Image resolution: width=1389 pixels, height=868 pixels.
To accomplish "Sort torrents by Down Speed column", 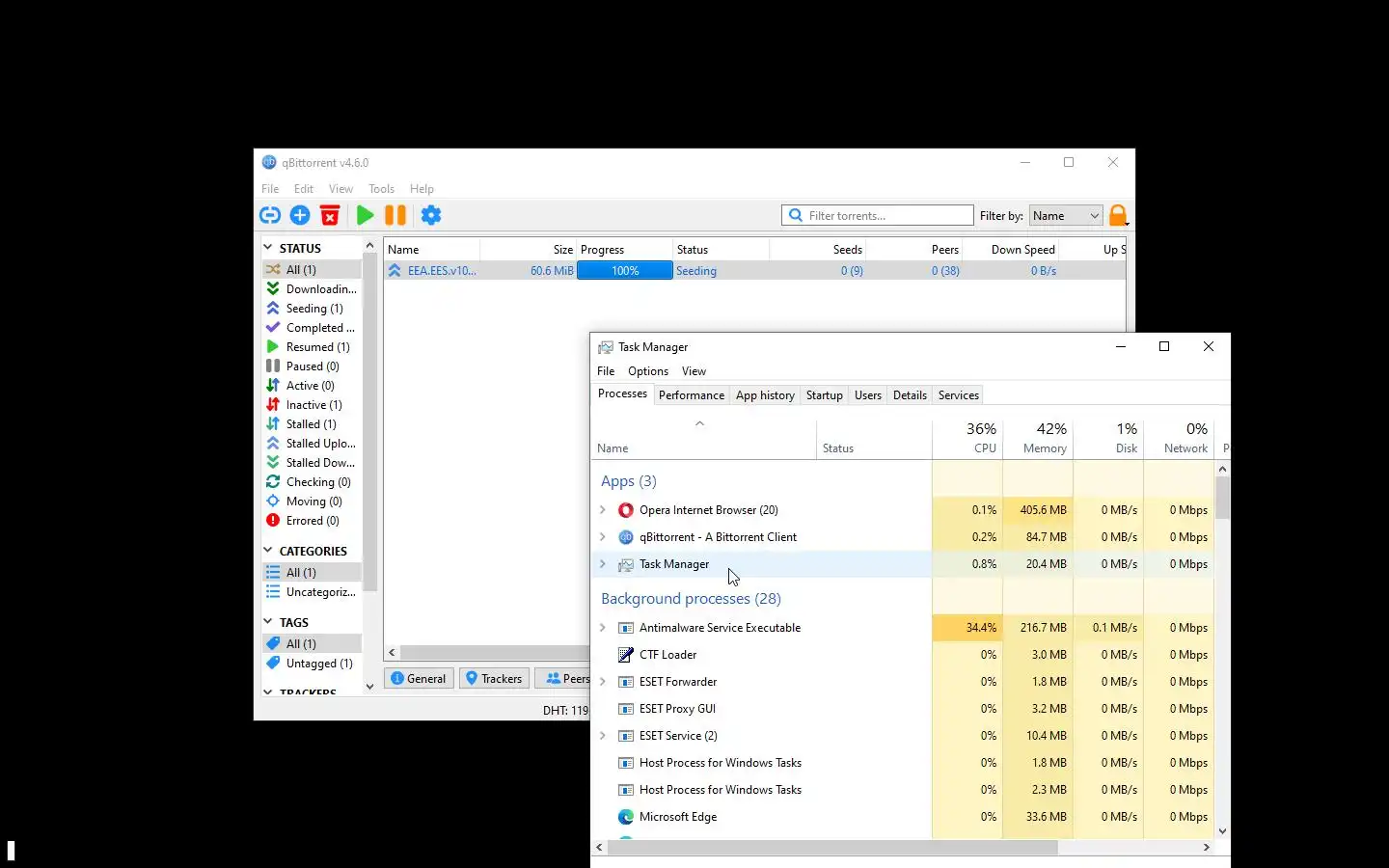I will click(1011, 250).
